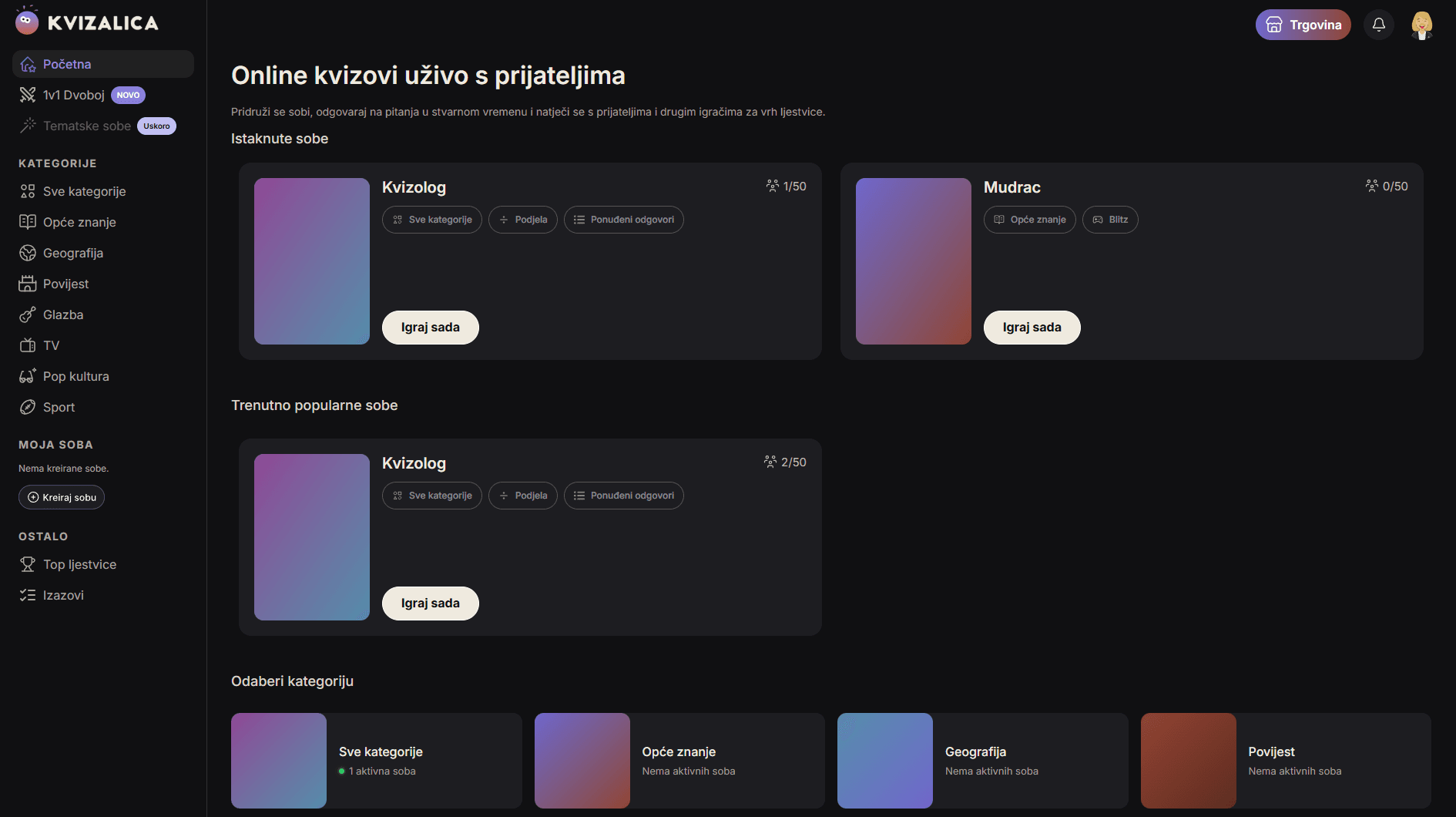Screen dimensions: 1456x817
Task: Click the Mudrac room gradient thumbnail
Action: pyautogui.click(x=914, y=261)
